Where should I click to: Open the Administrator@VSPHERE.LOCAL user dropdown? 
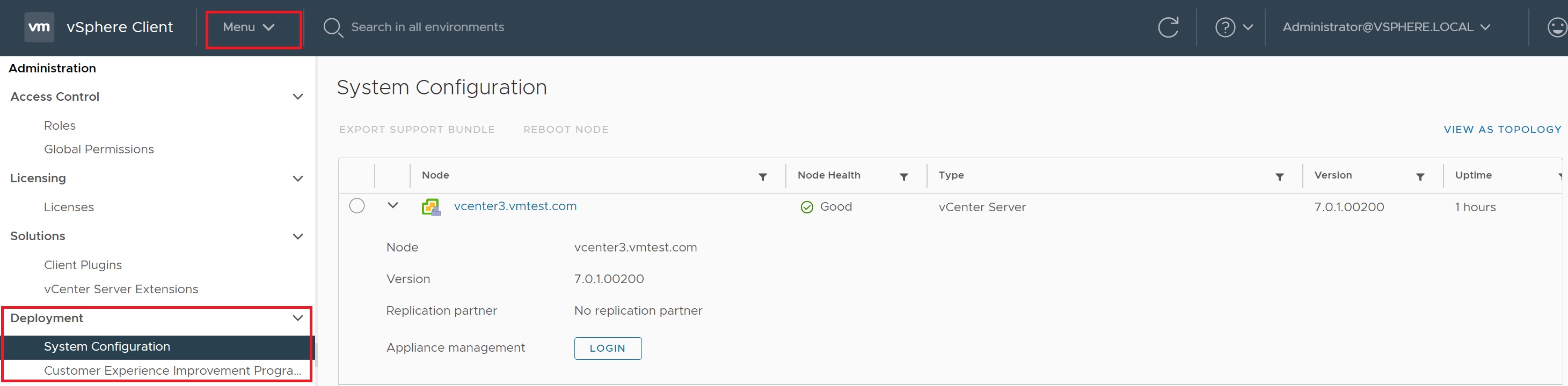(x=1386, y=27)
